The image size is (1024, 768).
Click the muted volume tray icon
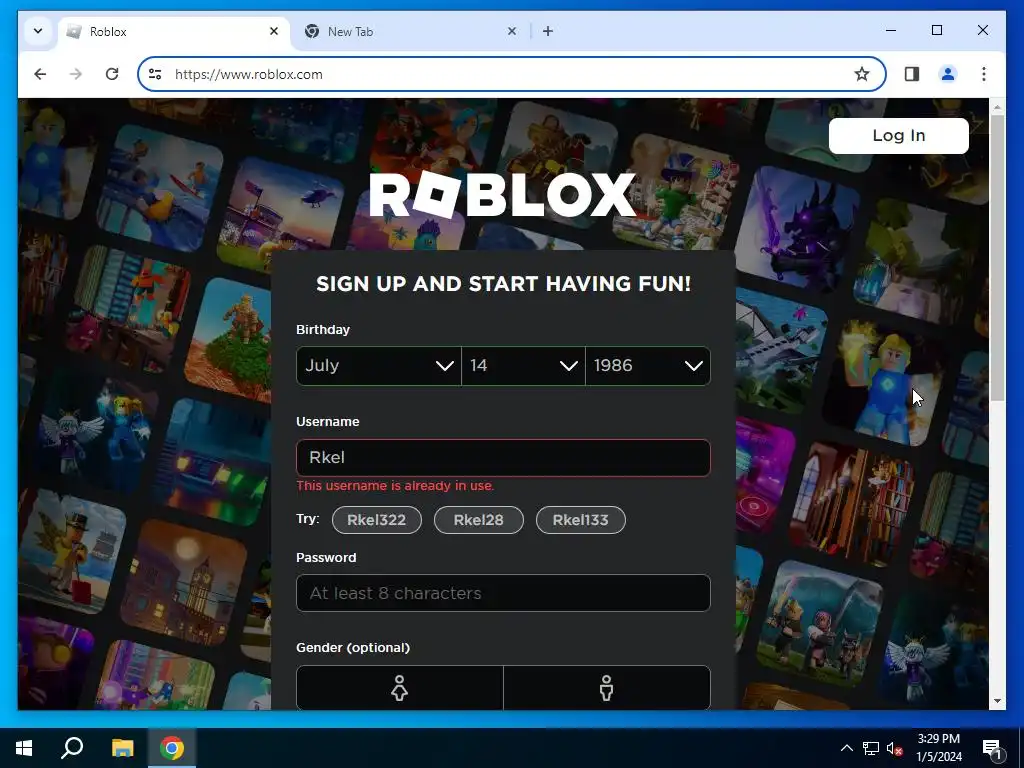point(894,748)
